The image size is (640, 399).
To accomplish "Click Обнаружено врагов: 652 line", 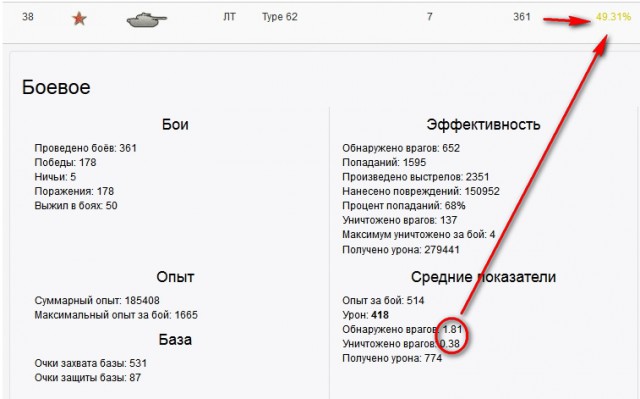I will click(x=401, y=148).
